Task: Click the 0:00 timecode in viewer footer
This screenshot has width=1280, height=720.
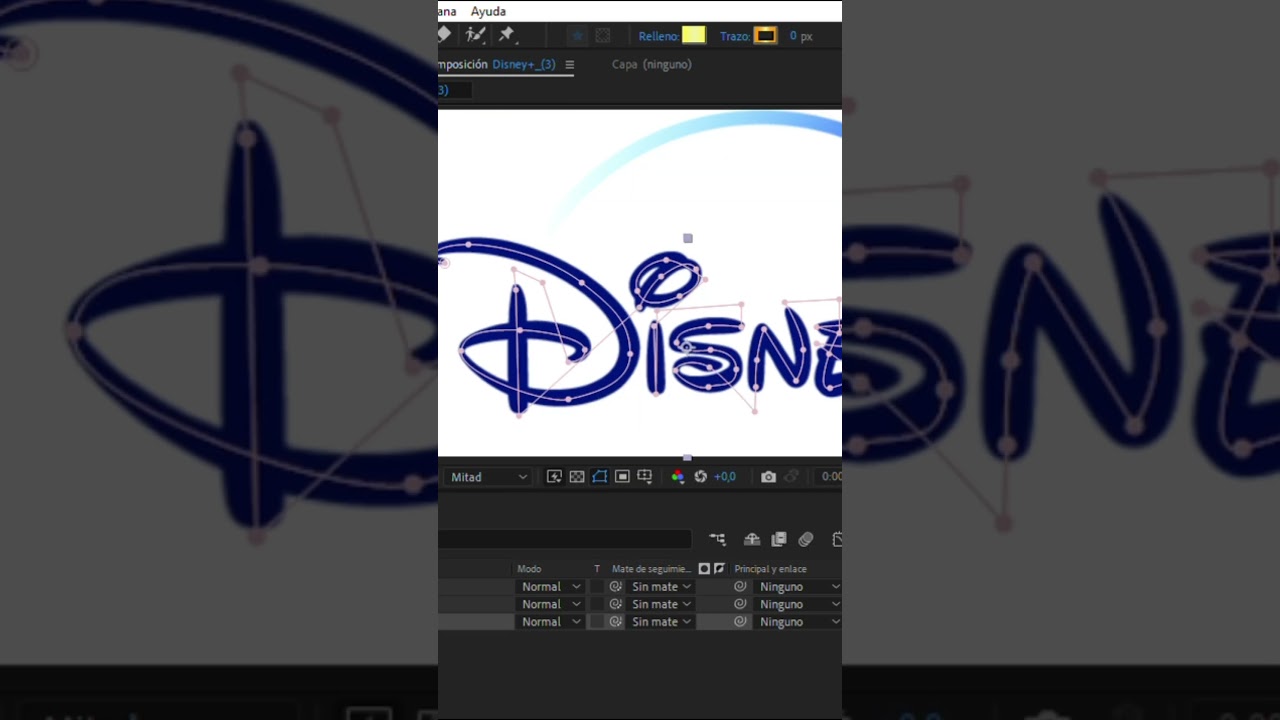Action: [831, 477]
